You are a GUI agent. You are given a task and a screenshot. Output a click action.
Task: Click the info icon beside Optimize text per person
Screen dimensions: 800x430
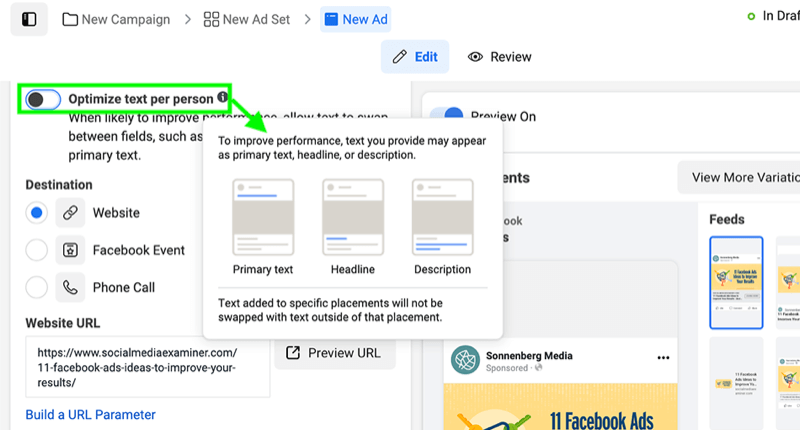point(222,98)
